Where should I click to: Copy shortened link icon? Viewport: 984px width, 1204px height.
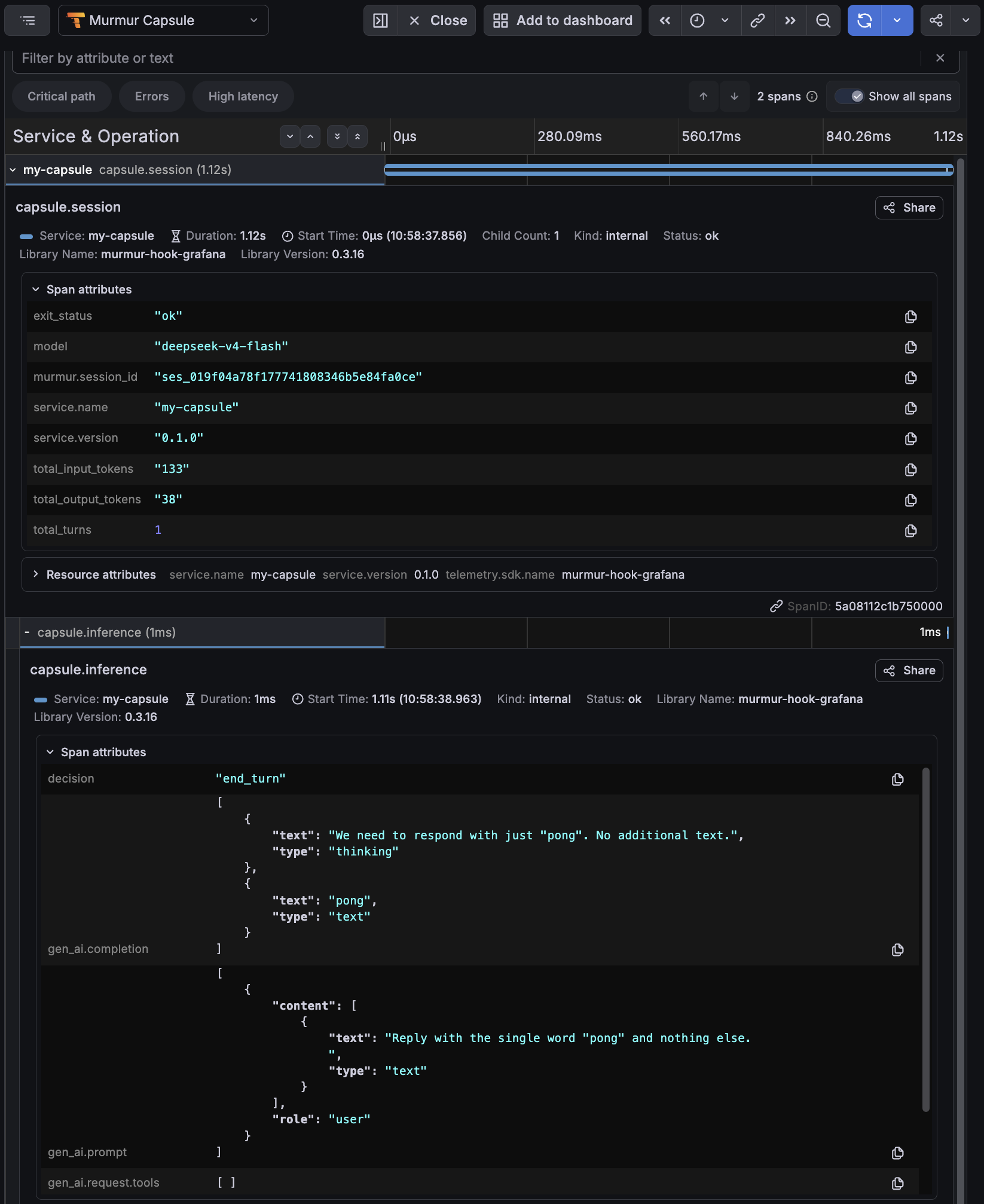pos(758,20)
